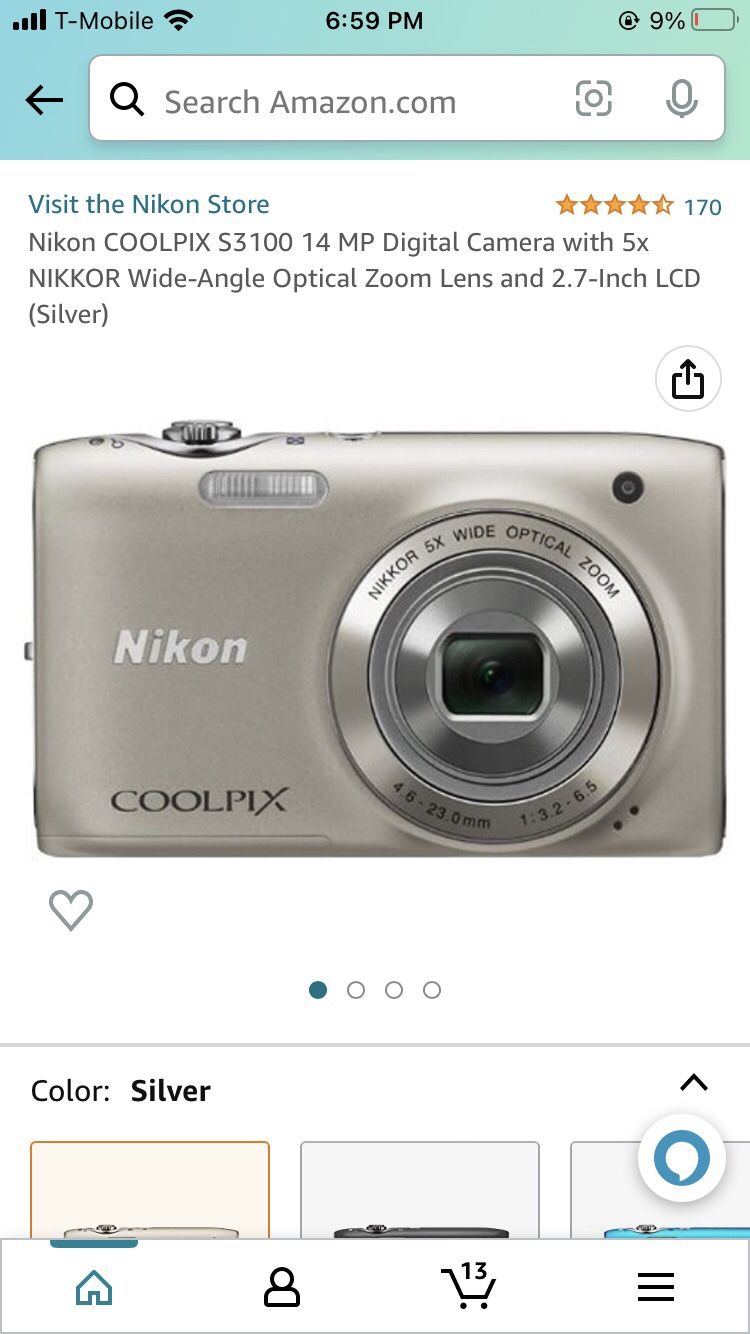750x1334 pixels.
Task: Share this product via share icon
Action: point(688,379)
